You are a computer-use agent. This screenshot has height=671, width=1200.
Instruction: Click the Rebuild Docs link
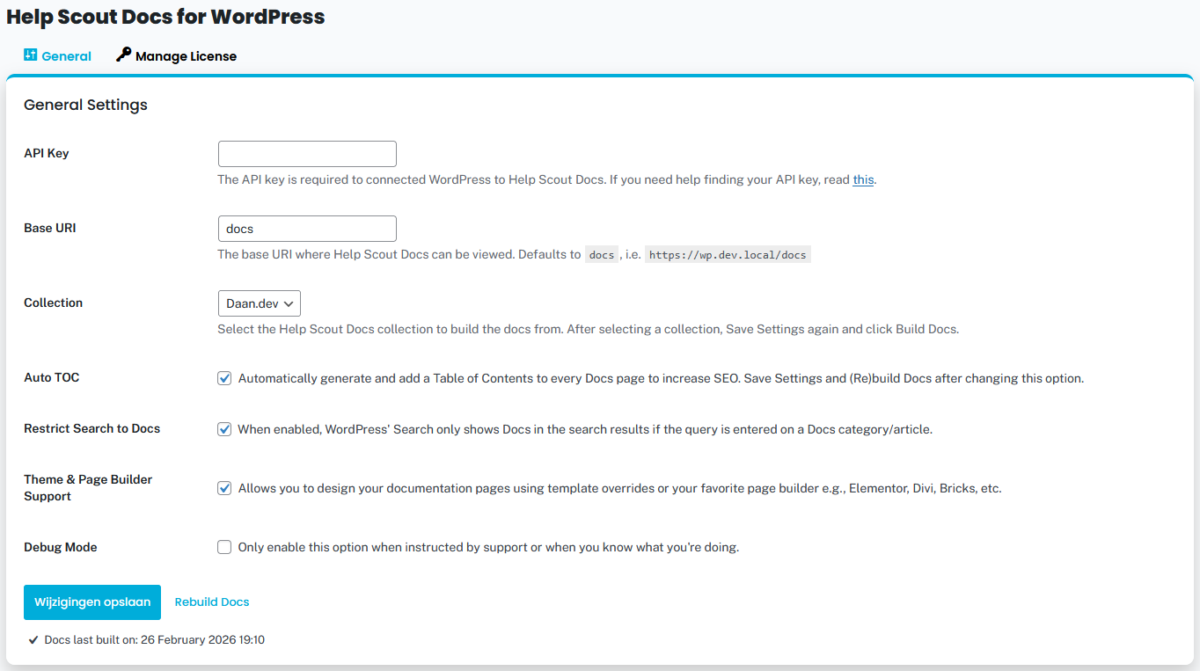pos(212,602)
